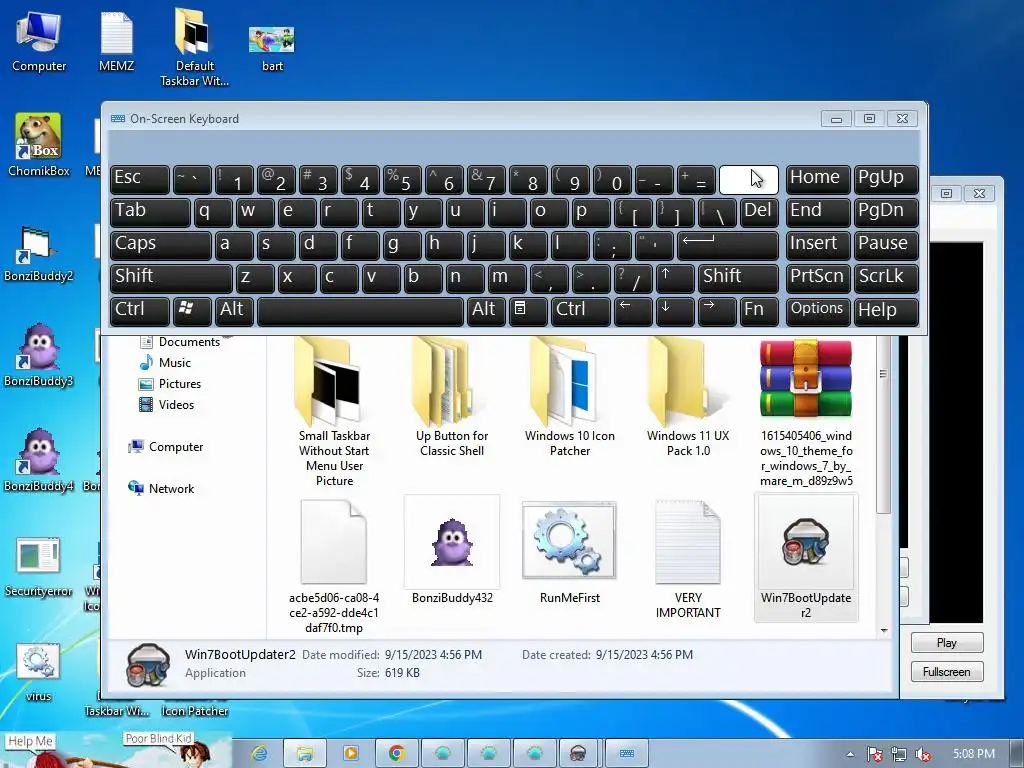Toggle the left Alt key
This screenshot has width=1024, height=768.
pos(234,310)
